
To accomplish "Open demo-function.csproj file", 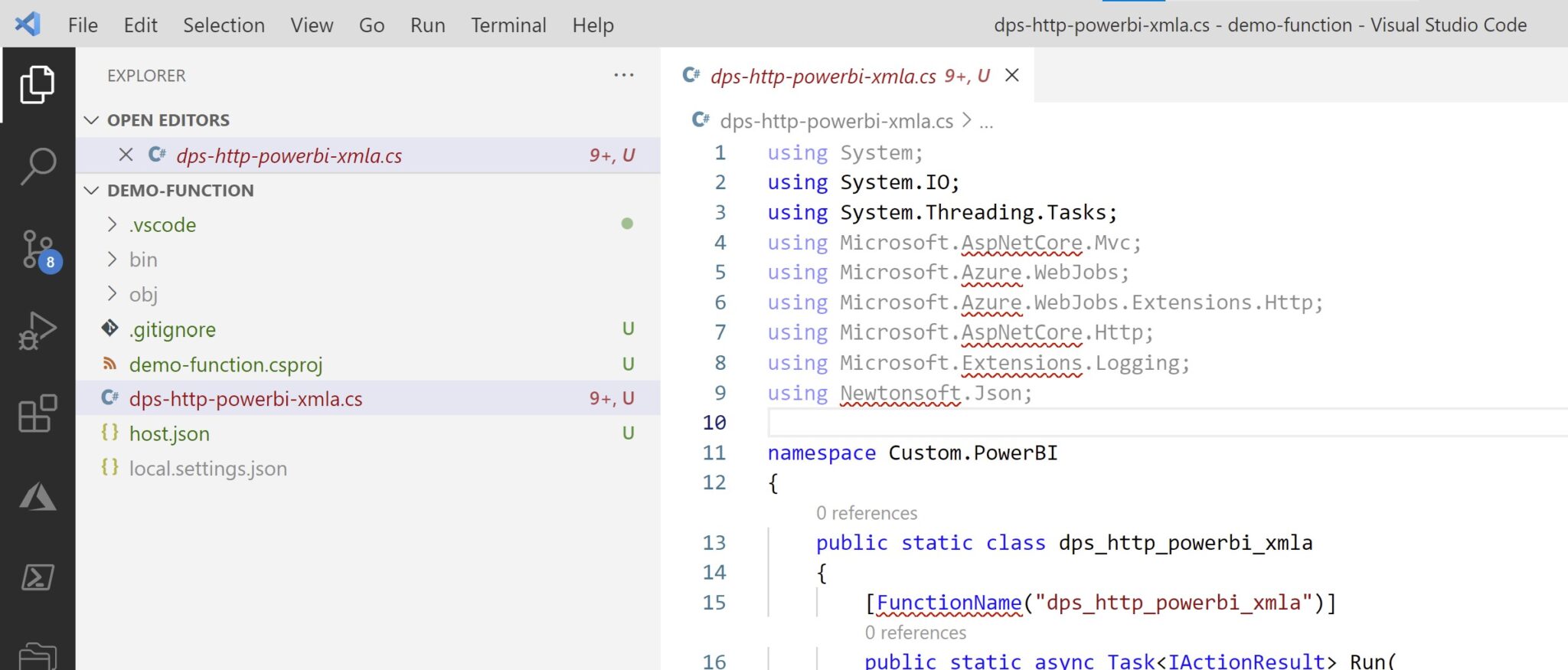I will coord(226,364).
